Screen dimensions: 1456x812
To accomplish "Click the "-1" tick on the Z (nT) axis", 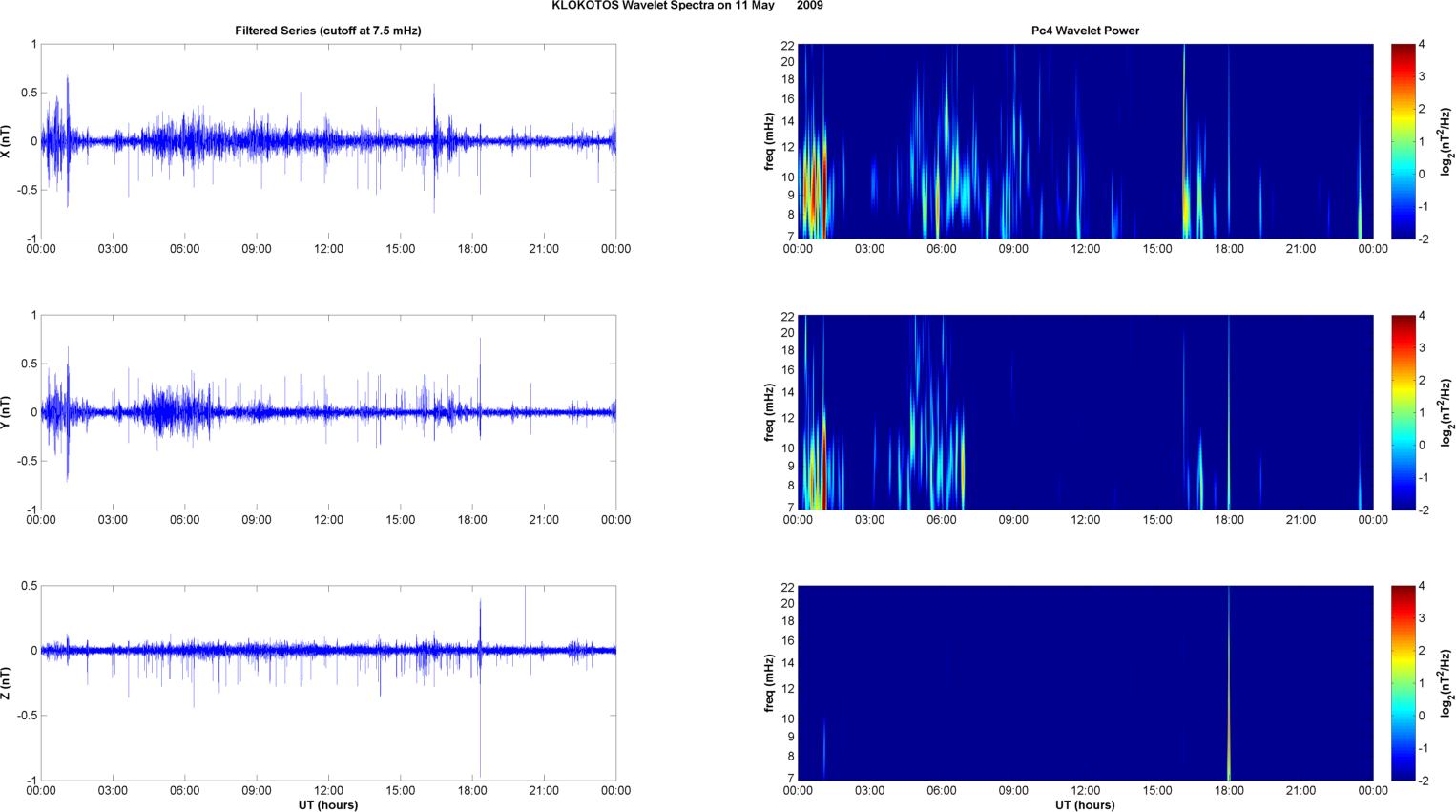I will tap(32, 780).
